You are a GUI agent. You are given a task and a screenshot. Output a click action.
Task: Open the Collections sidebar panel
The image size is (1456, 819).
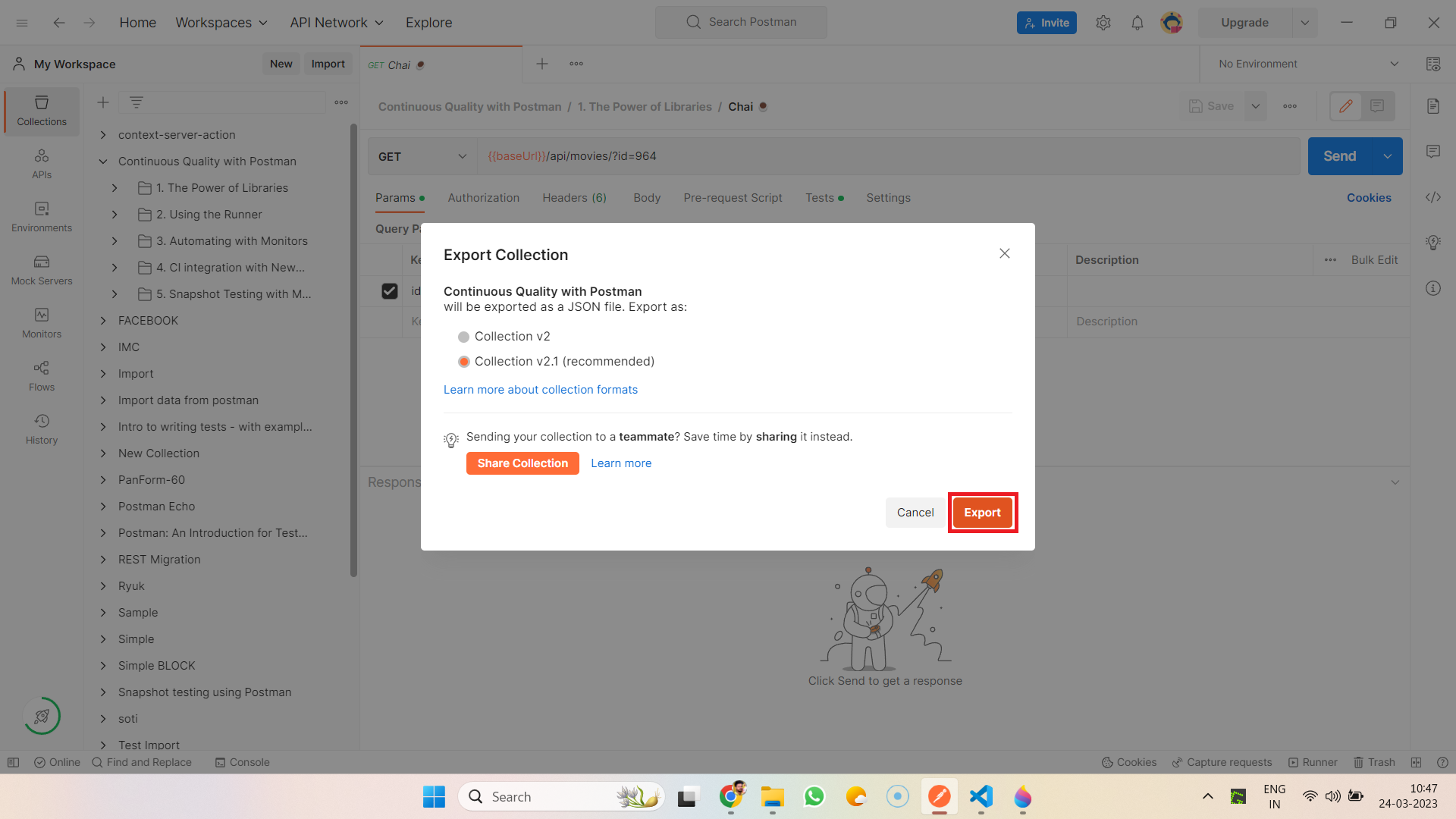point(42,111)
